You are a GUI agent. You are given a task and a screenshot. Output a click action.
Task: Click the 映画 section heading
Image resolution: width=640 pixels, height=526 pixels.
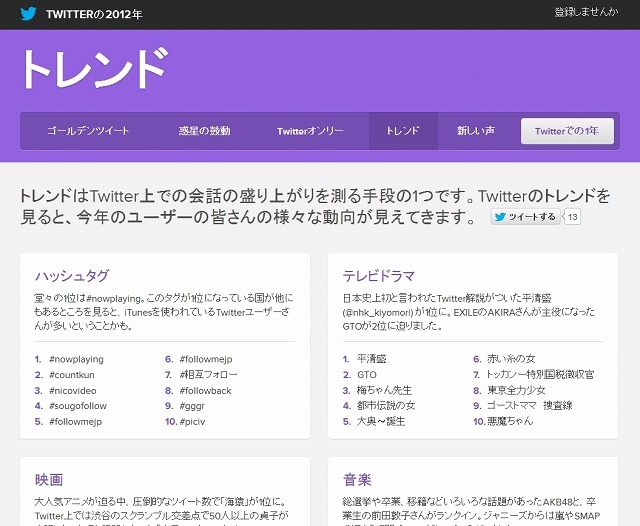[49, 479]
